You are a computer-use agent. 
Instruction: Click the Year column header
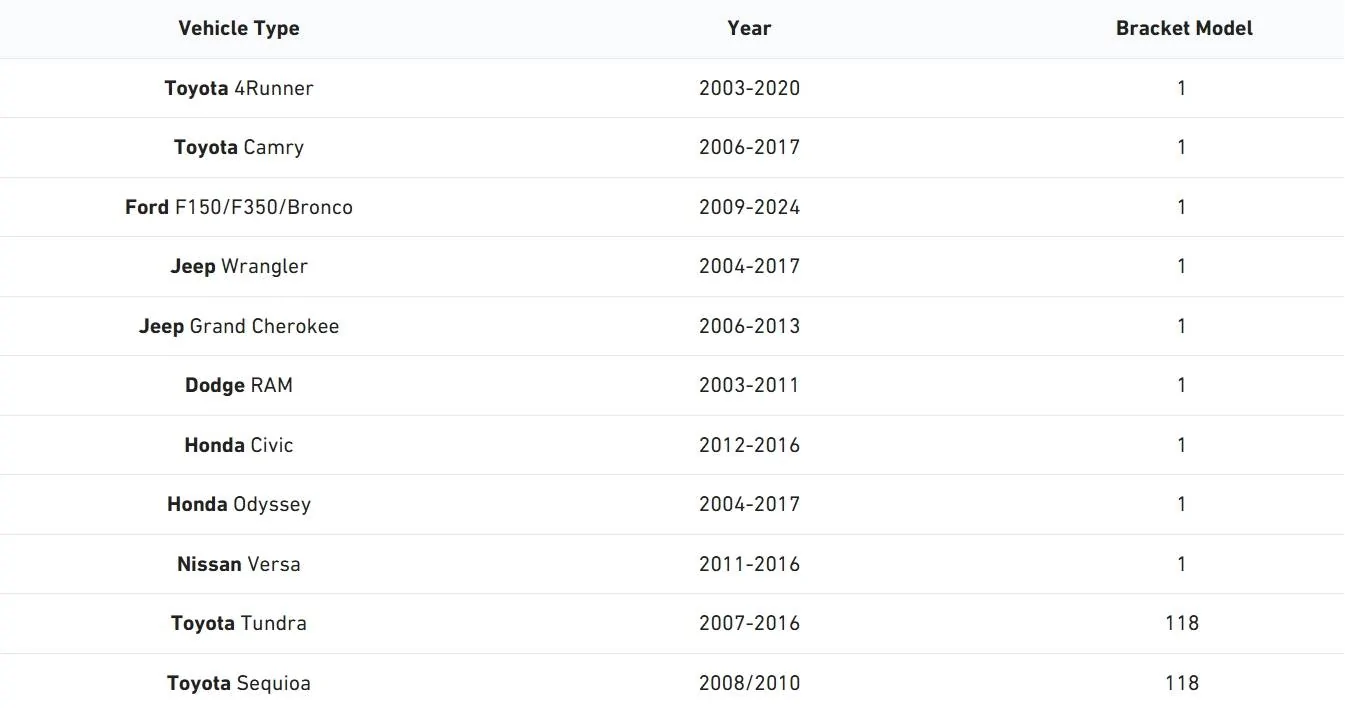pos(749,28)
